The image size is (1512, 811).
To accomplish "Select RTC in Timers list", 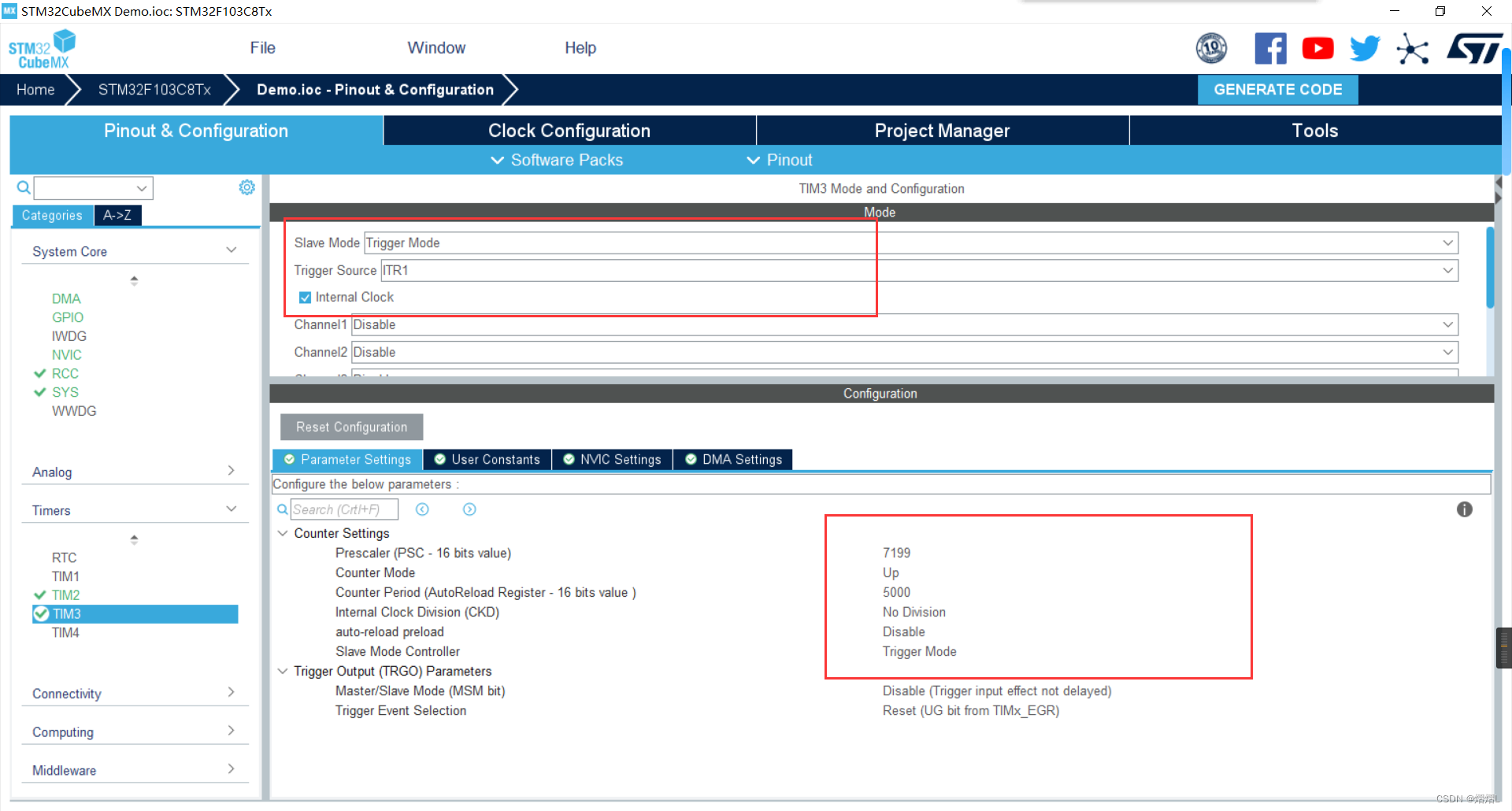I will [x=65, y=557].
